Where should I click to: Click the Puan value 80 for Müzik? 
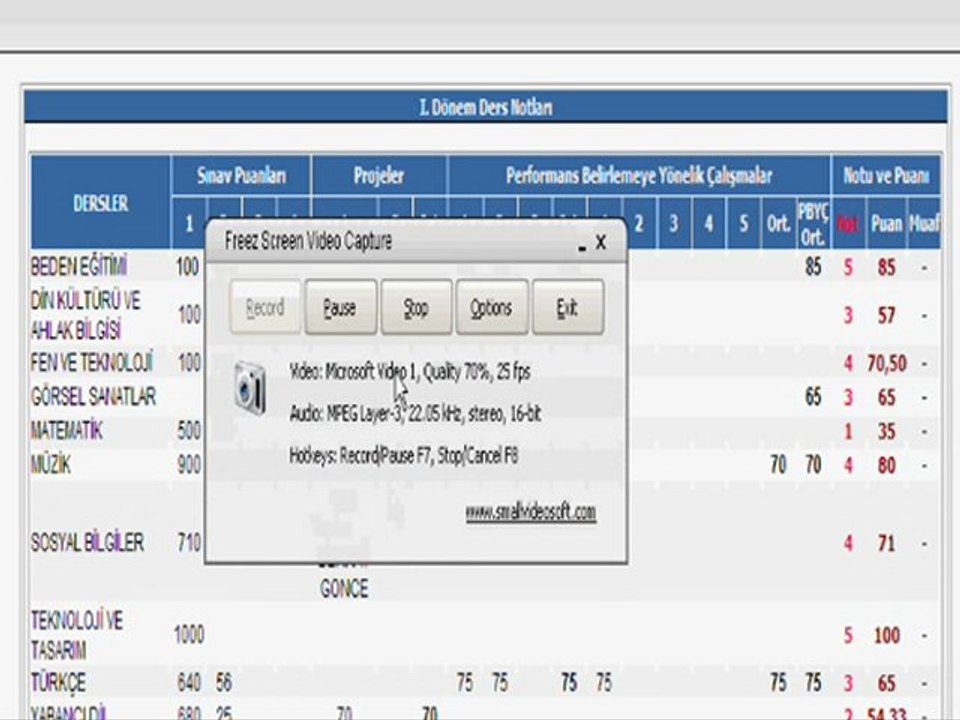coord(887,466)
